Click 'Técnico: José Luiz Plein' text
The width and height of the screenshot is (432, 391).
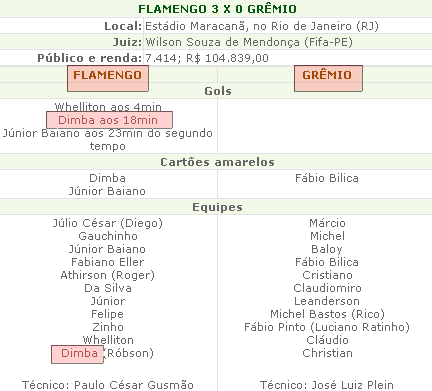pyautogui.click(x=327, y=385)
